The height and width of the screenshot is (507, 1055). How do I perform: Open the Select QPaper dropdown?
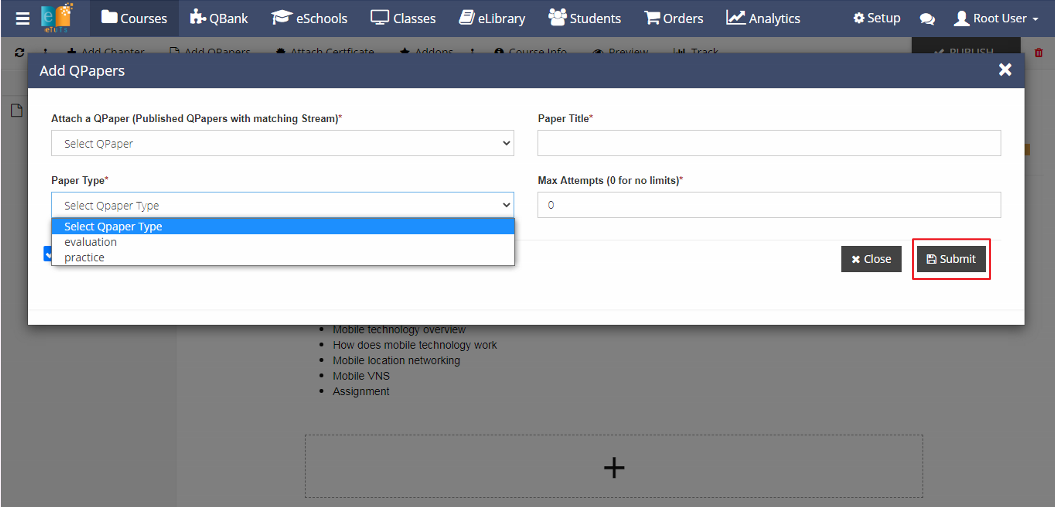click(283, 143)
